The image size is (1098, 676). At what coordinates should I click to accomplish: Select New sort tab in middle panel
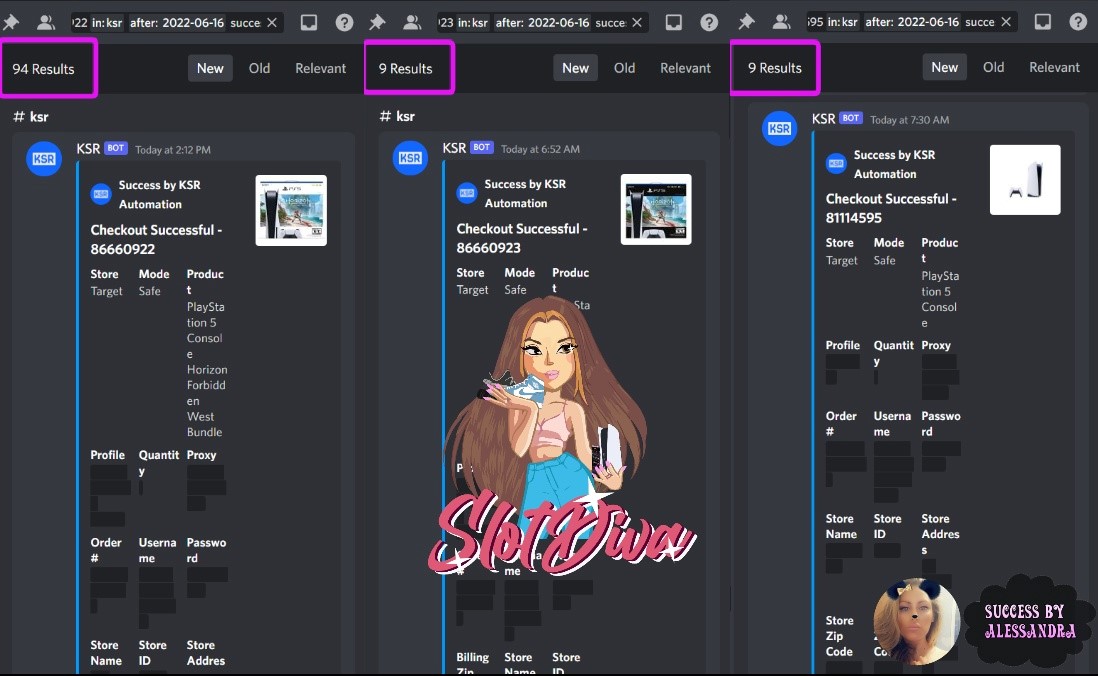pyautogui.click(x=575, y=68)
